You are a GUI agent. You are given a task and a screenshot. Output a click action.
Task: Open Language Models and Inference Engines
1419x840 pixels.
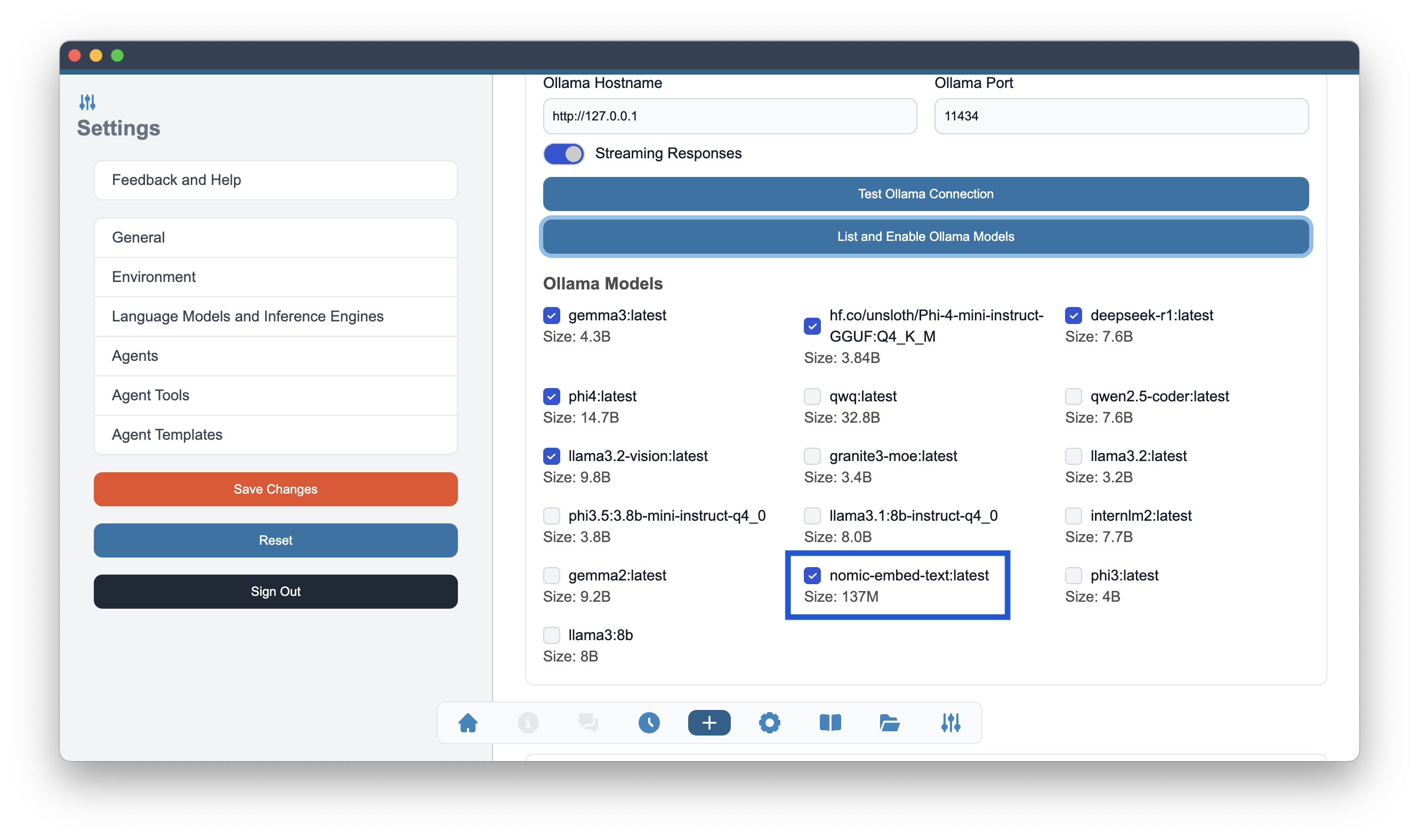(276, 317)
